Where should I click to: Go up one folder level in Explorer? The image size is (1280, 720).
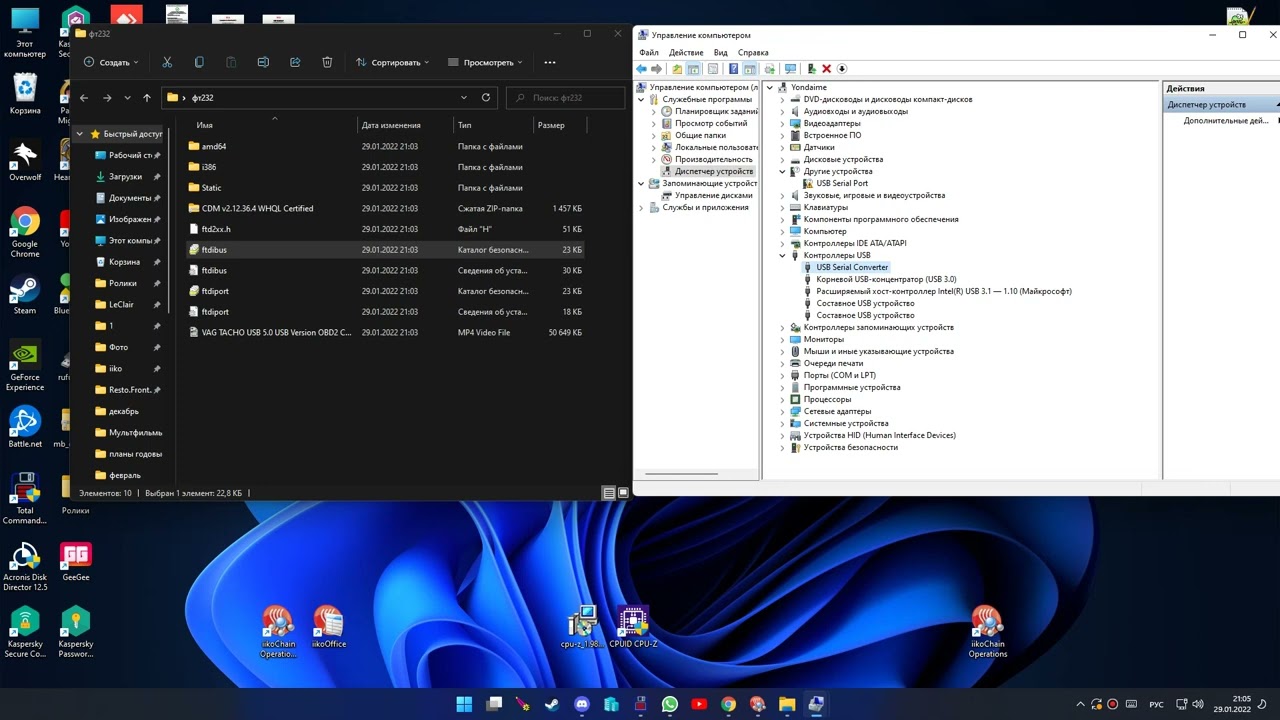[x=147, y=97]
